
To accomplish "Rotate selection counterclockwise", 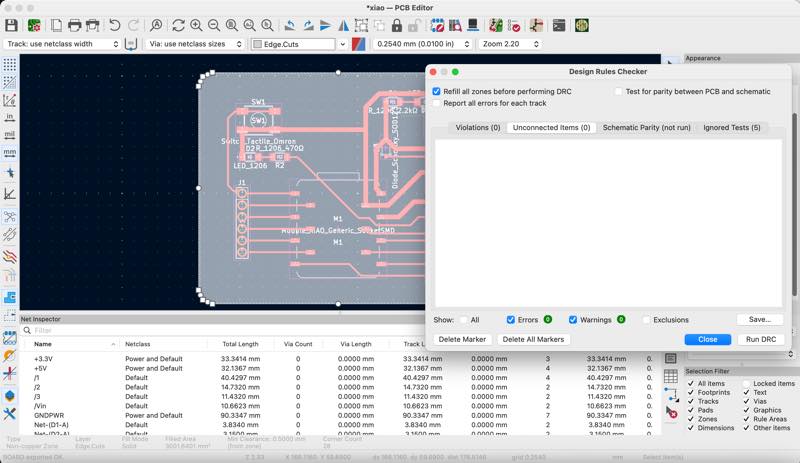I will tap(290, 25).
